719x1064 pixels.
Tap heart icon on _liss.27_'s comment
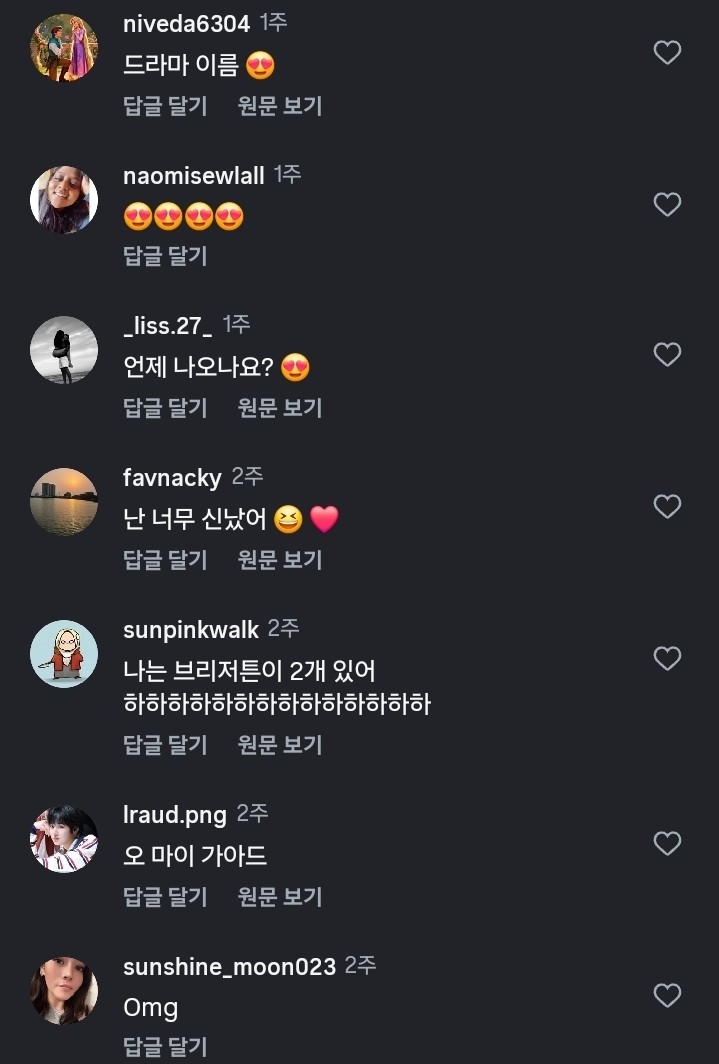click(x=667, y=355)
